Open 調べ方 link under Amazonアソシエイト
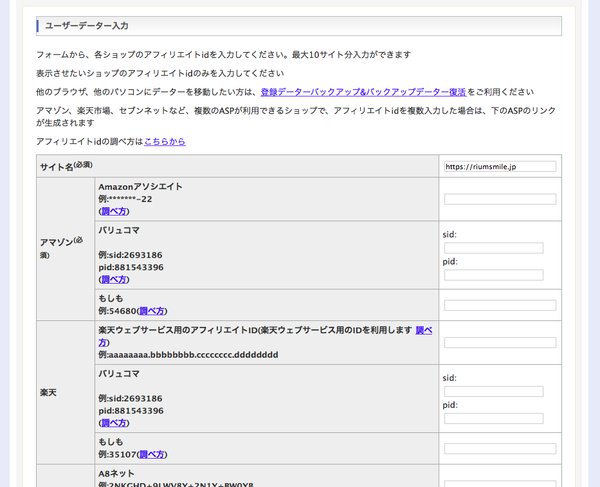Viewport: 600px width, 487px height. [114, 211]
